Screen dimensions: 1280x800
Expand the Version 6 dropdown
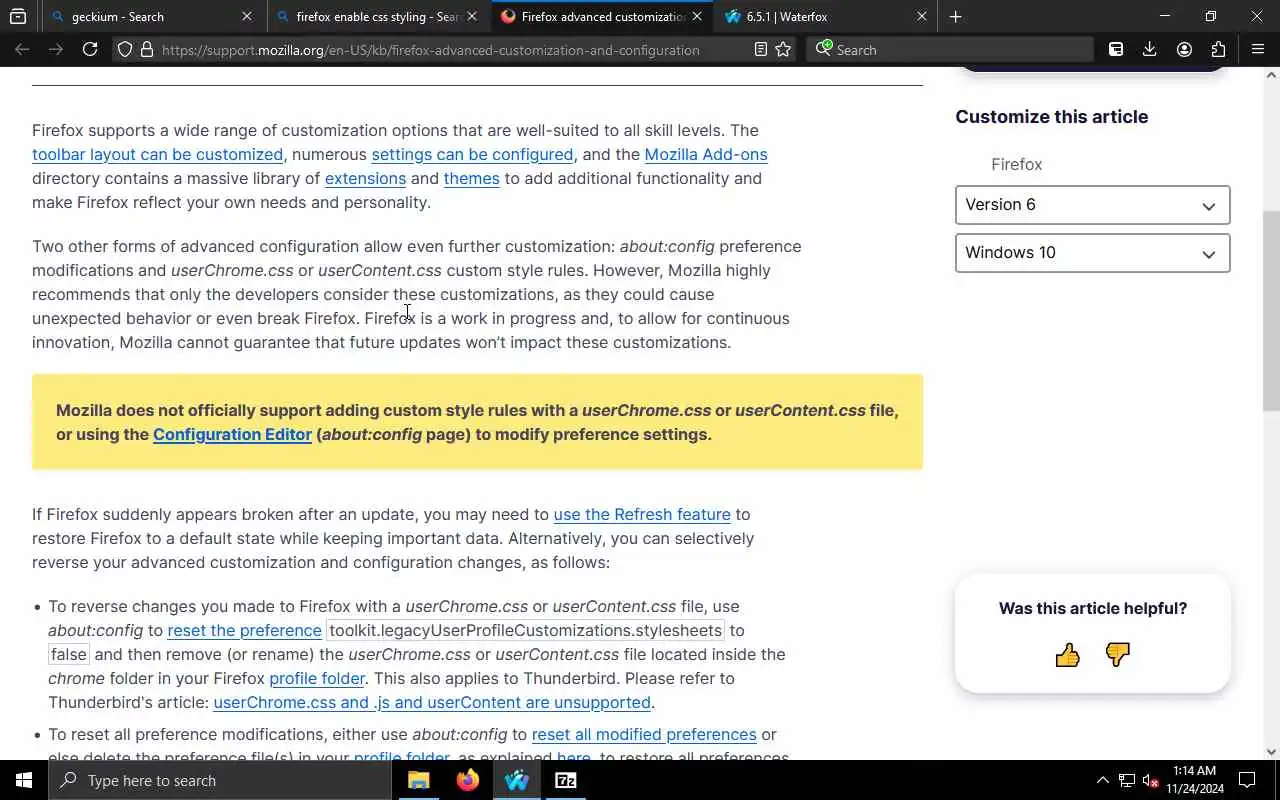coord(1092,205)
